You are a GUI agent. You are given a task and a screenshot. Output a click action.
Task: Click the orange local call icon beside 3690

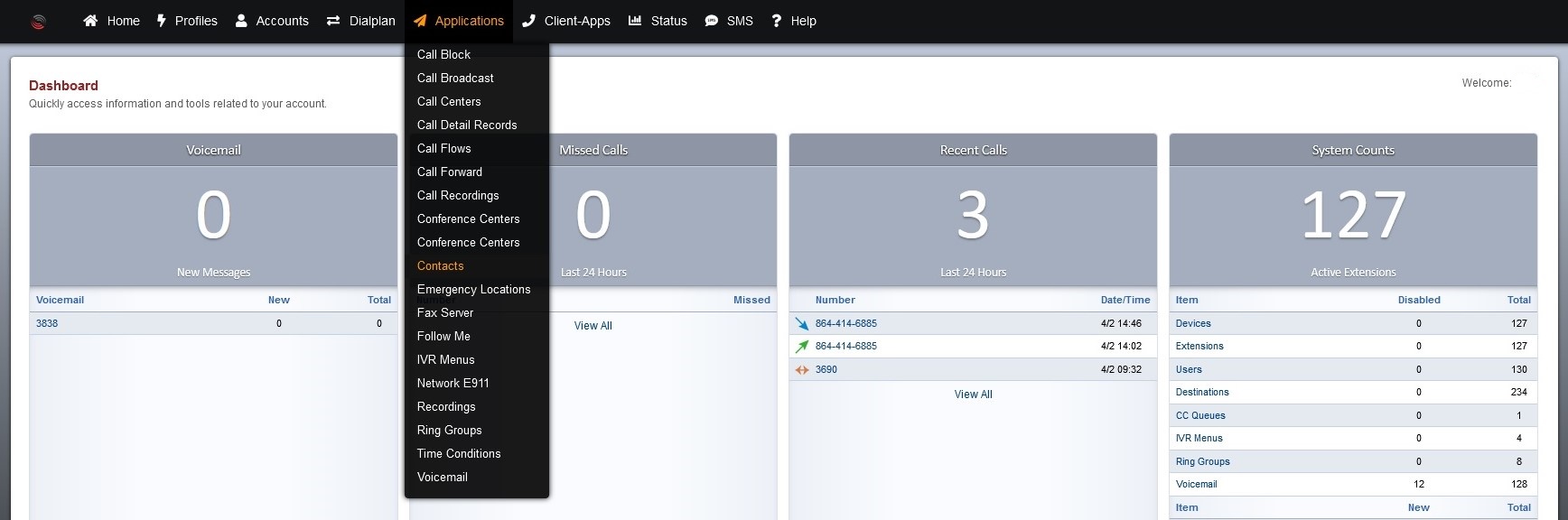802,369
